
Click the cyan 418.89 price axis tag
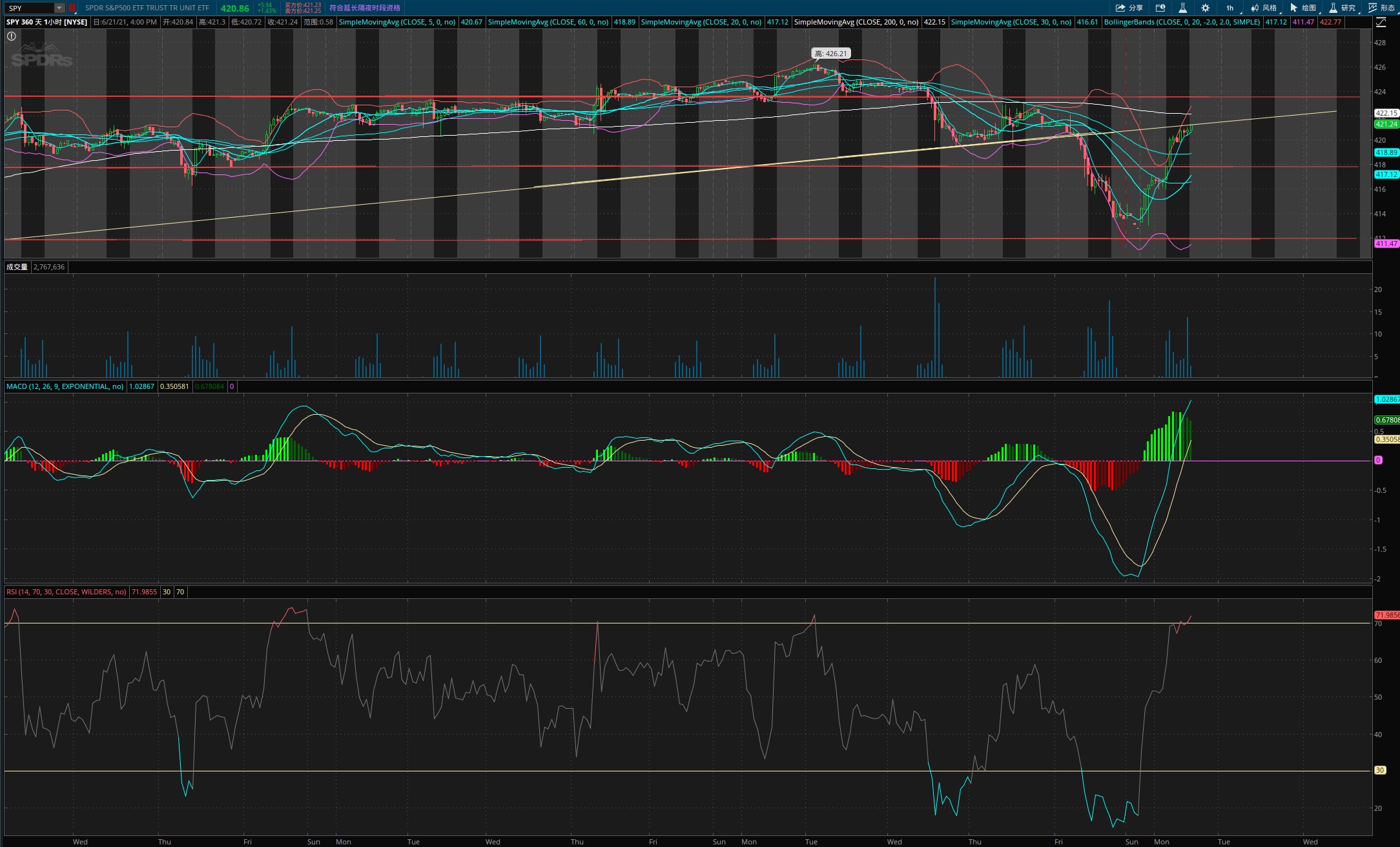(1386, 152)
